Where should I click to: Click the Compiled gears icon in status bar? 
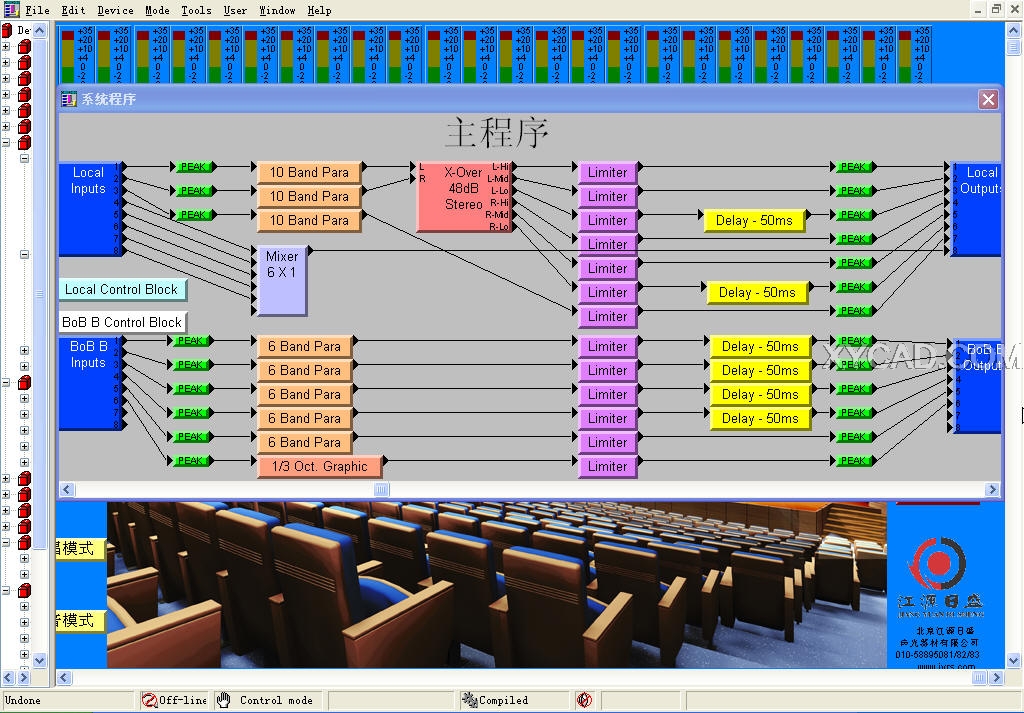[470, 700]
